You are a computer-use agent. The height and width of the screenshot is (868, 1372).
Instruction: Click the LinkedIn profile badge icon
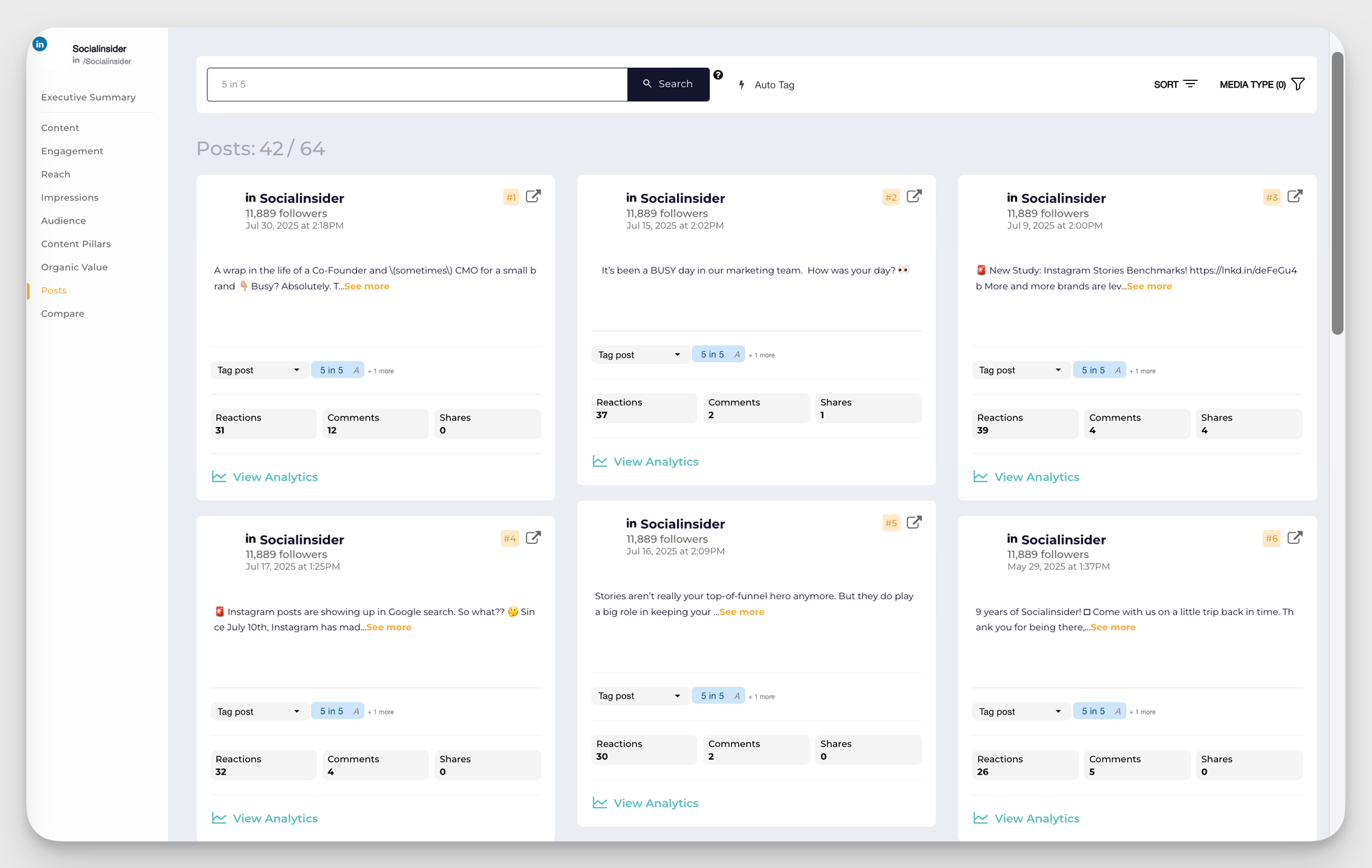click(x=40, y=44)
